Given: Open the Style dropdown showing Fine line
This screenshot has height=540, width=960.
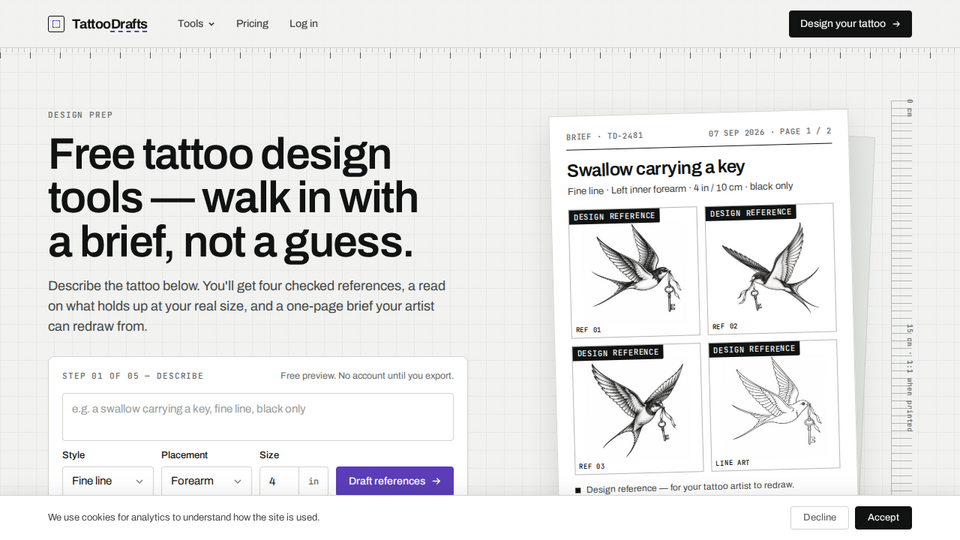Looking at the screenshot, I should click(108, 481).
